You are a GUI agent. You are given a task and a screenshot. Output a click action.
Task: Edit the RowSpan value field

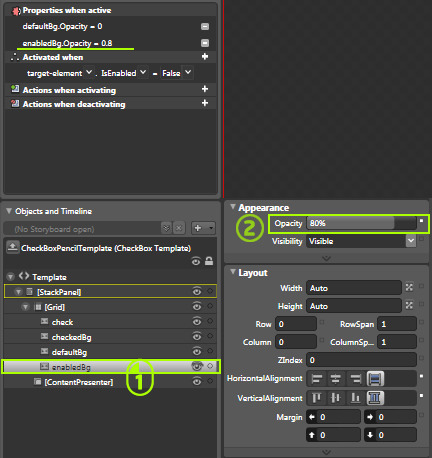click(397, 324)
